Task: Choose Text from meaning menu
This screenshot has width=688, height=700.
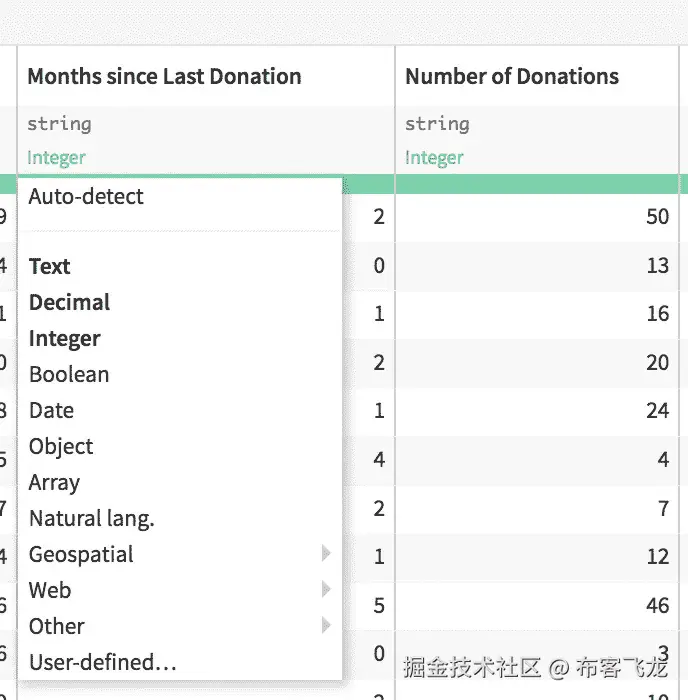Action: (x=50, y=267)
